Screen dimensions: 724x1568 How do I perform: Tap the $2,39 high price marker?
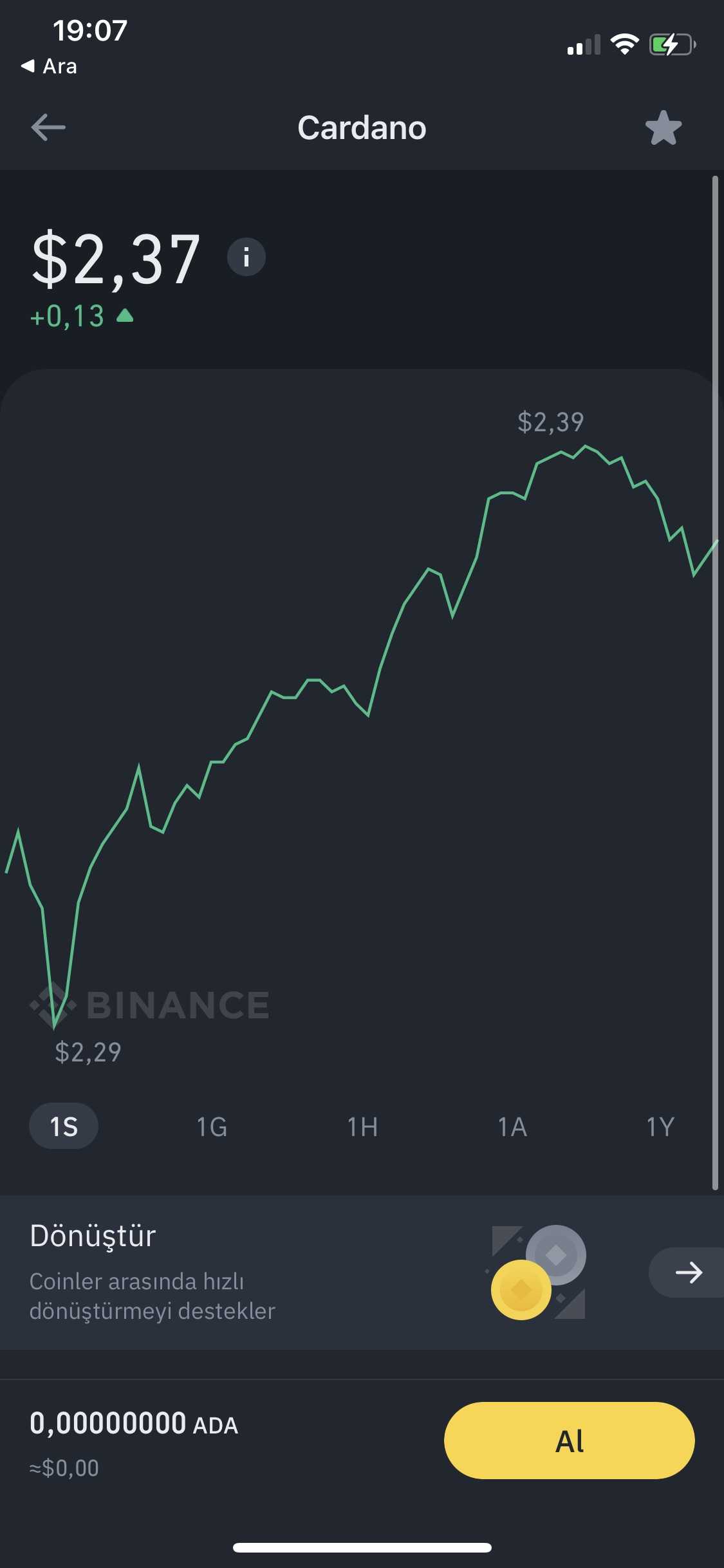point(550,422)
